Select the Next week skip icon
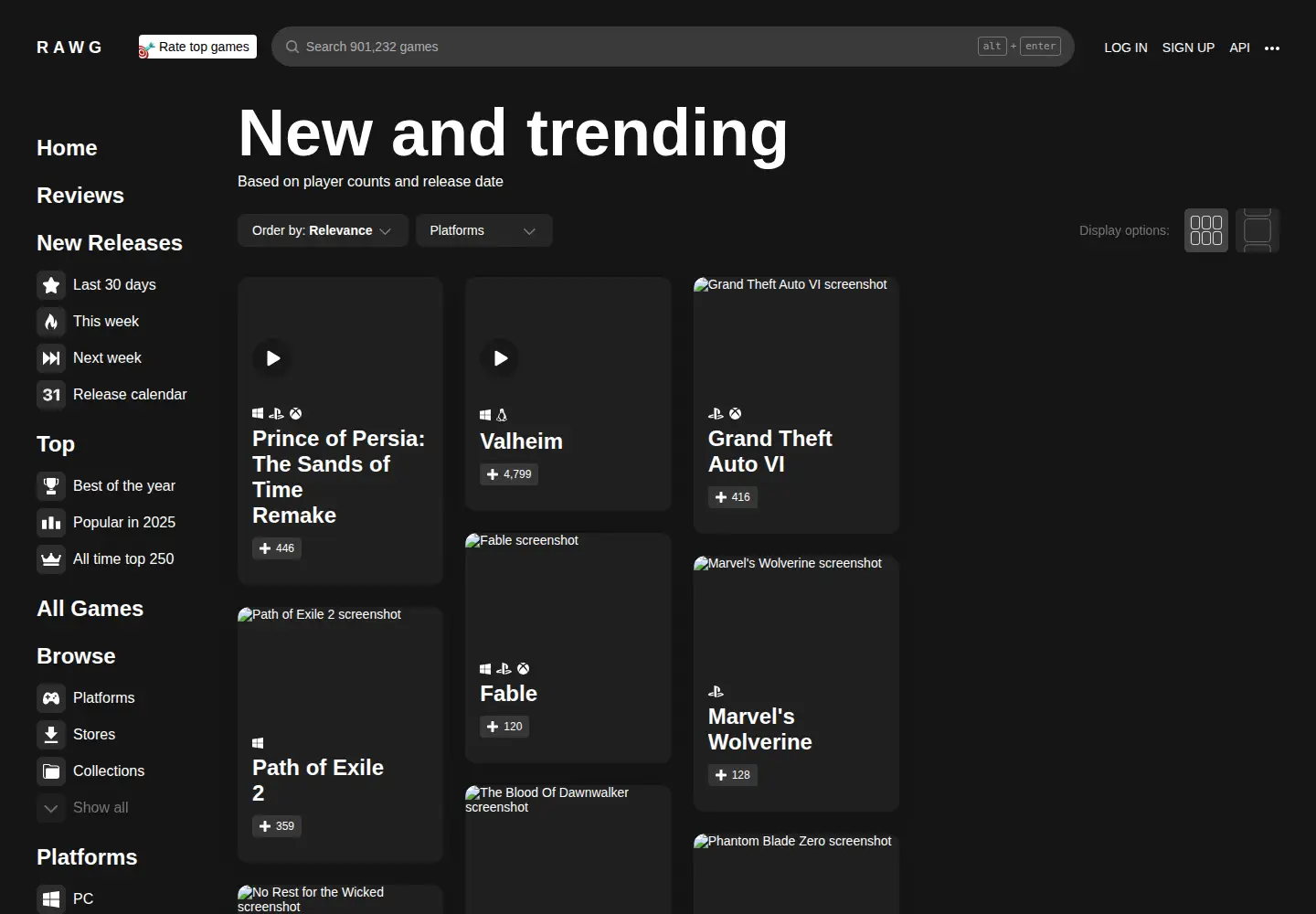 (x=51, y=358)
